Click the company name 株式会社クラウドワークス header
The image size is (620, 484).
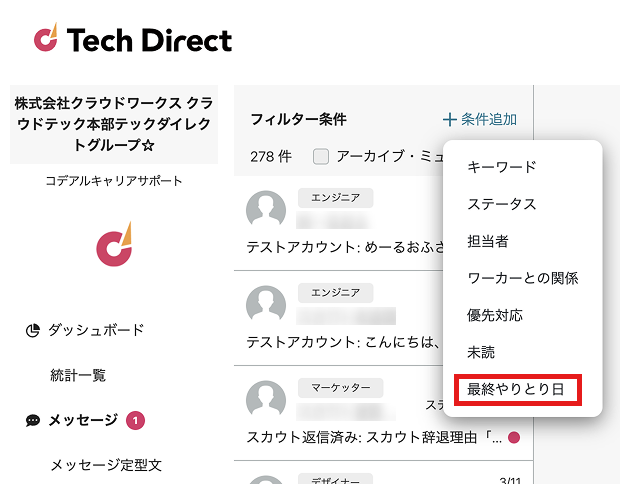(114, 124)
